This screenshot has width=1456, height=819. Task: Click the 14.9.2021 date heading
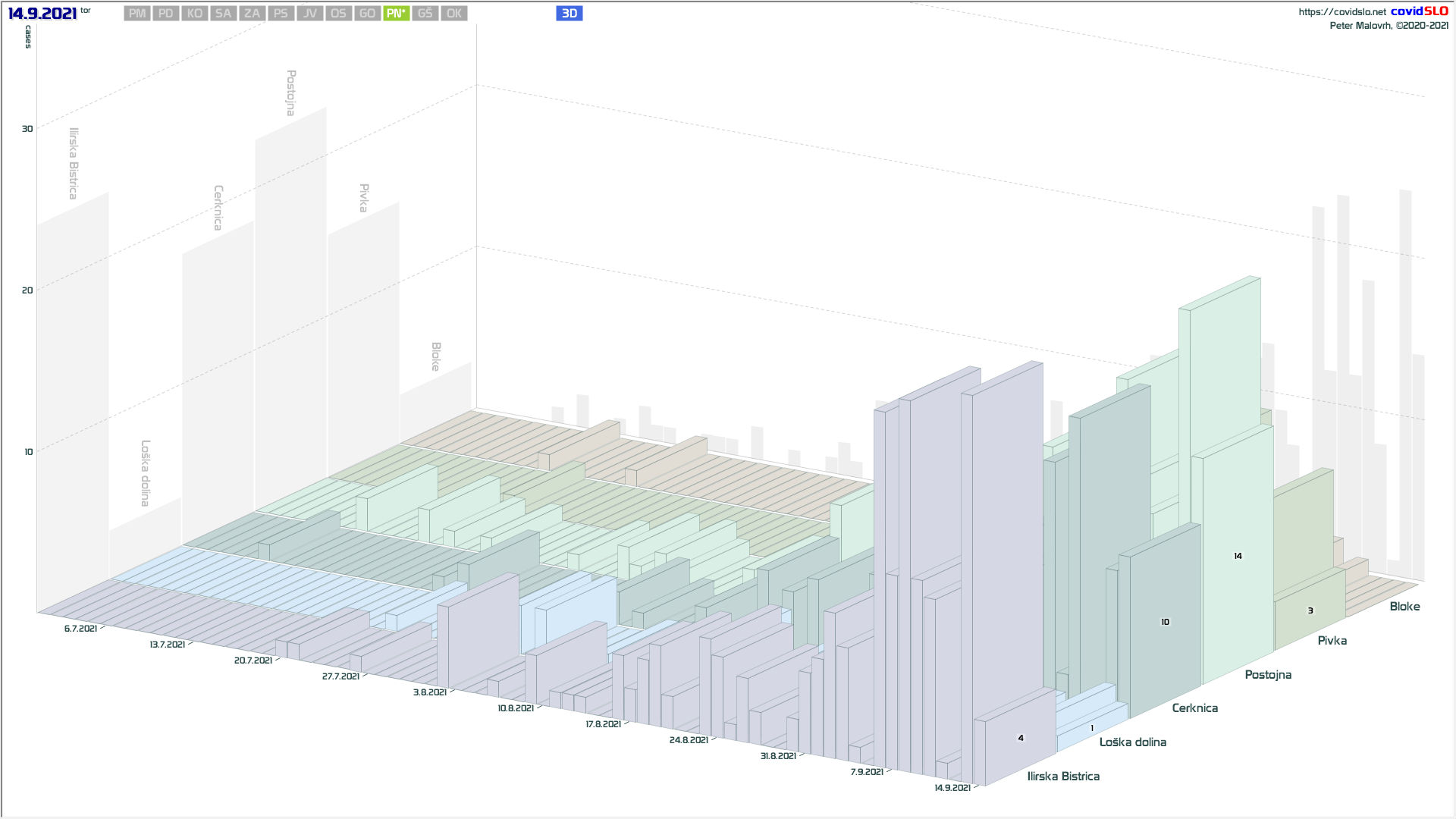(42, 14)
